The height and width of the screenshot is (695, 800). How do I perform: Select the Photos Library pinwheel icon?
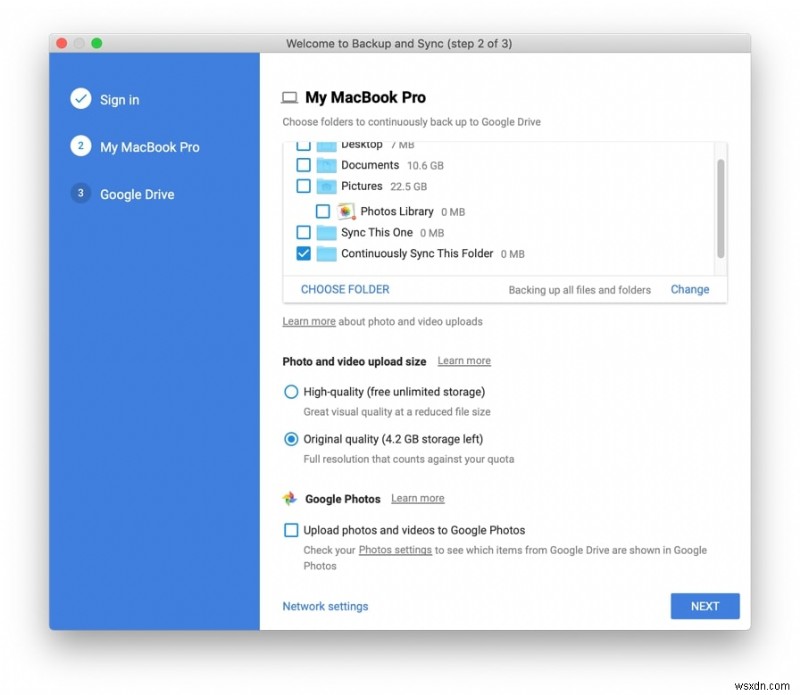345,211
